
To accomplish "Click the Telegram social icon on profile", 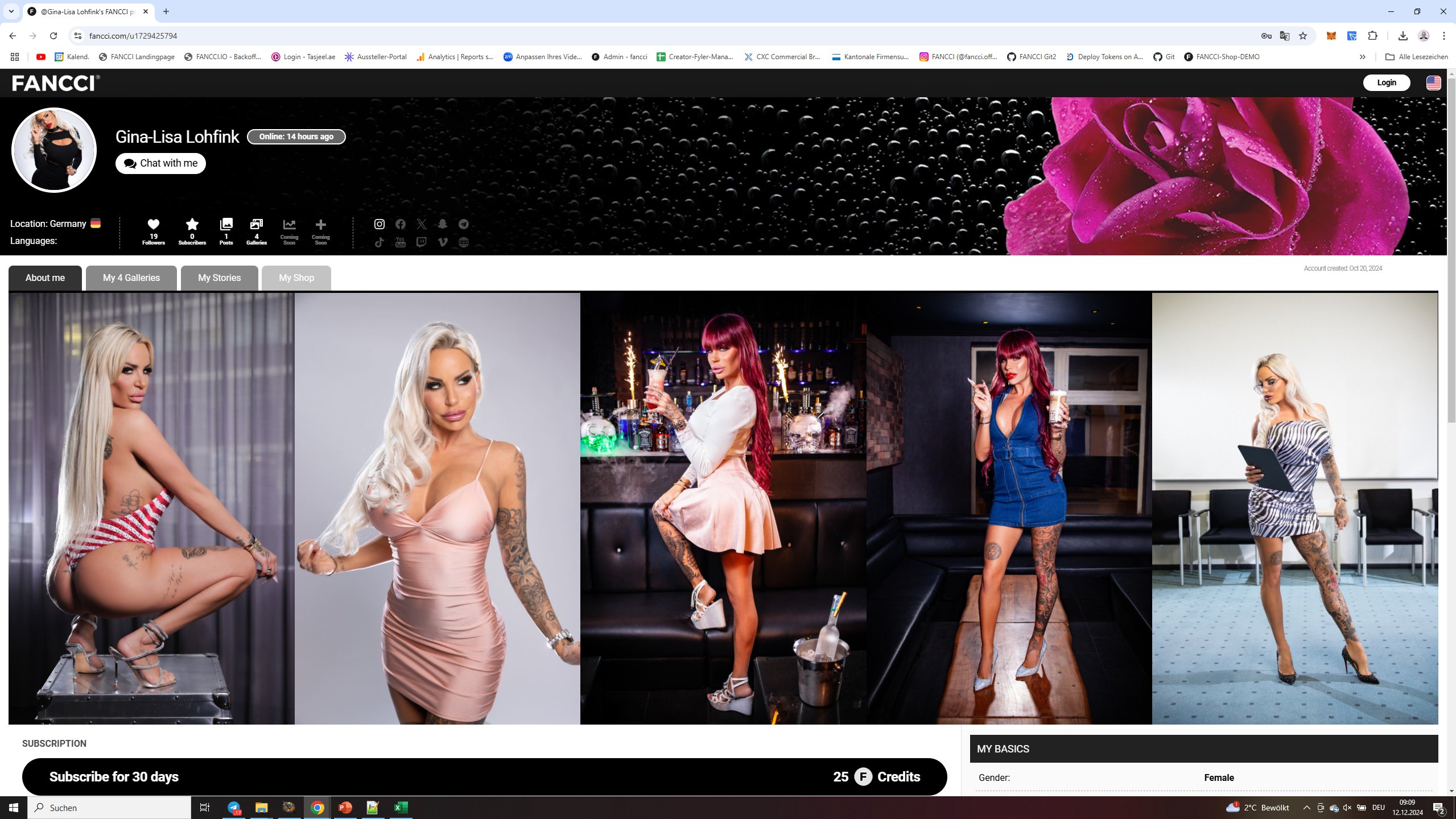I will coord(464,224).
